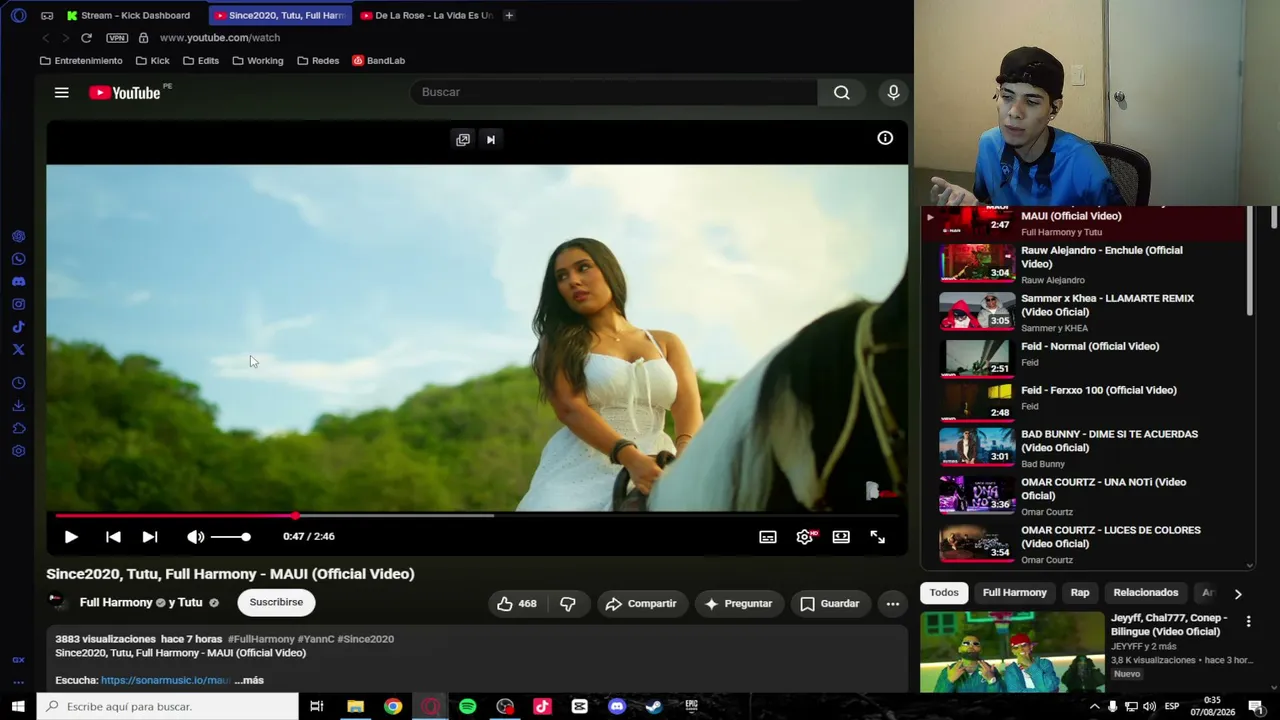Open player settings gear
This screenshot has height=720, width=1280.
[x=805, y=537]
